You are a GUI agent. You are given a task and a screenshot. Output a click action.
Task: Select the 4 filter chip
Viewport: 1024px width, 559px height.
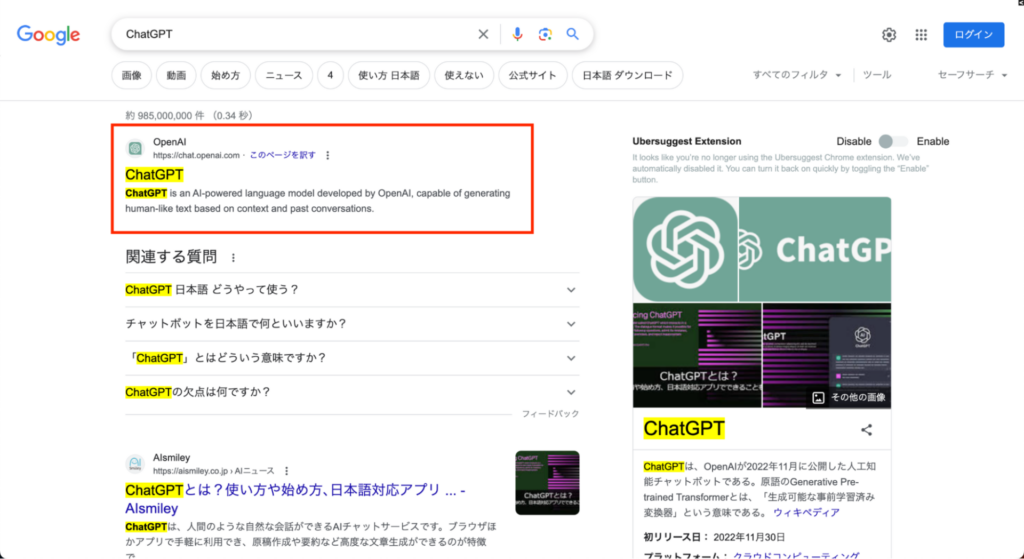tap(330, 75)
